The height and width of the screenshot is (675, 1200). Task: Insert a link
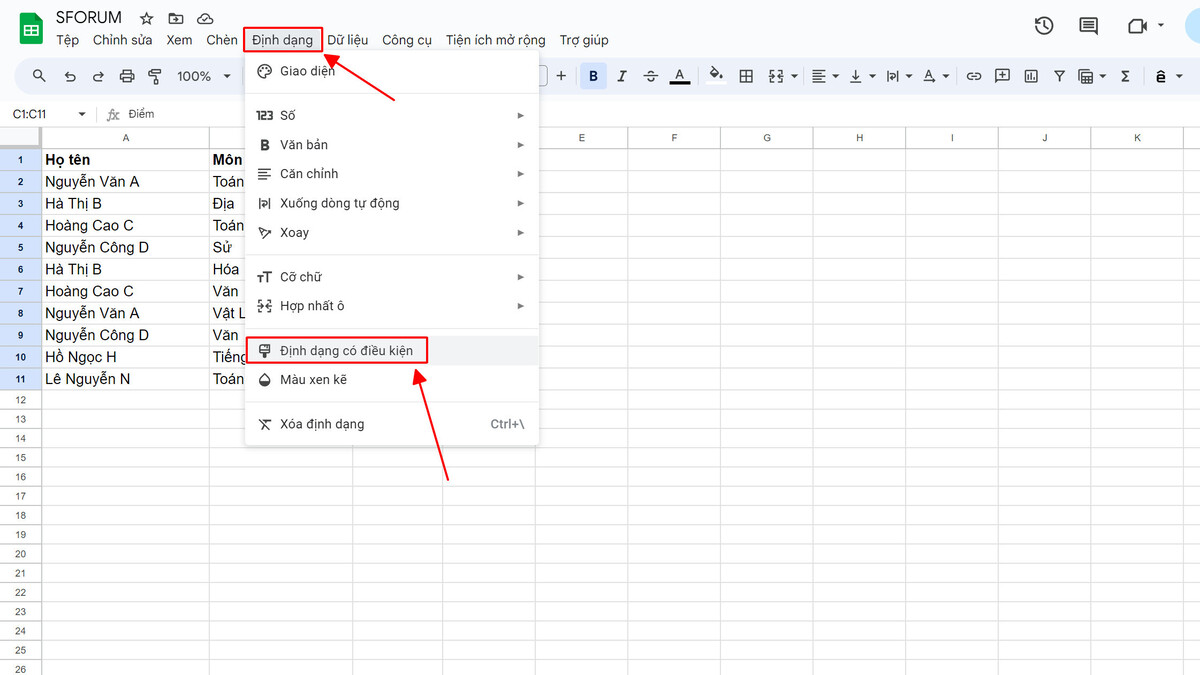coord(973,76)
